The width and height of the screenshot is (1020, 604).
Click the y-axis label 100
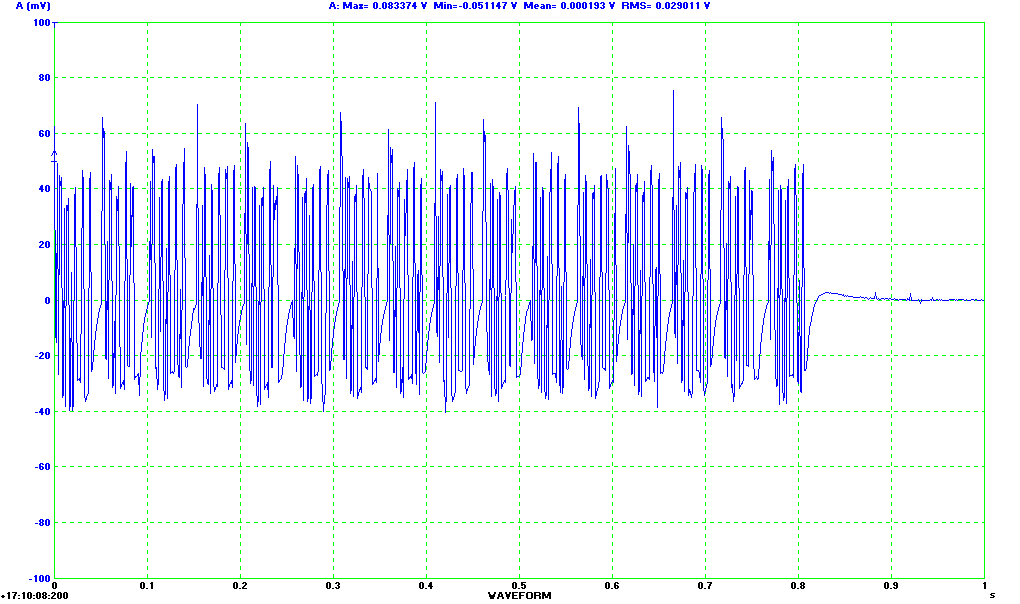tap(42, 23)
